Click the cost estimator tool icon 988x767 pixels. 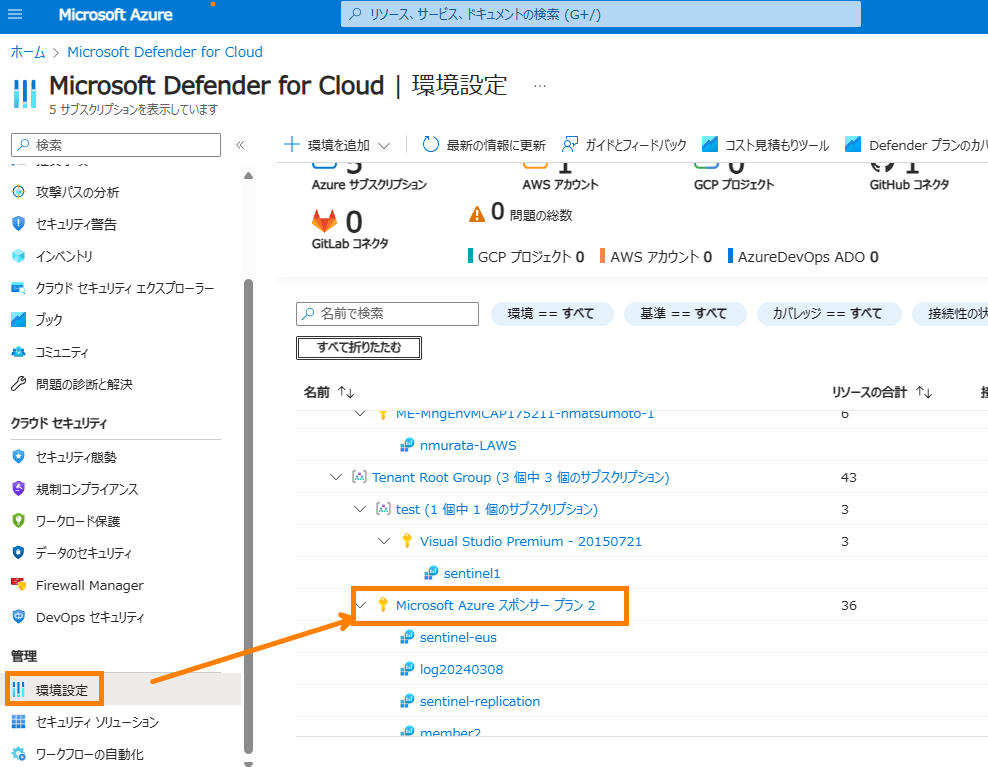pos(709,144)
